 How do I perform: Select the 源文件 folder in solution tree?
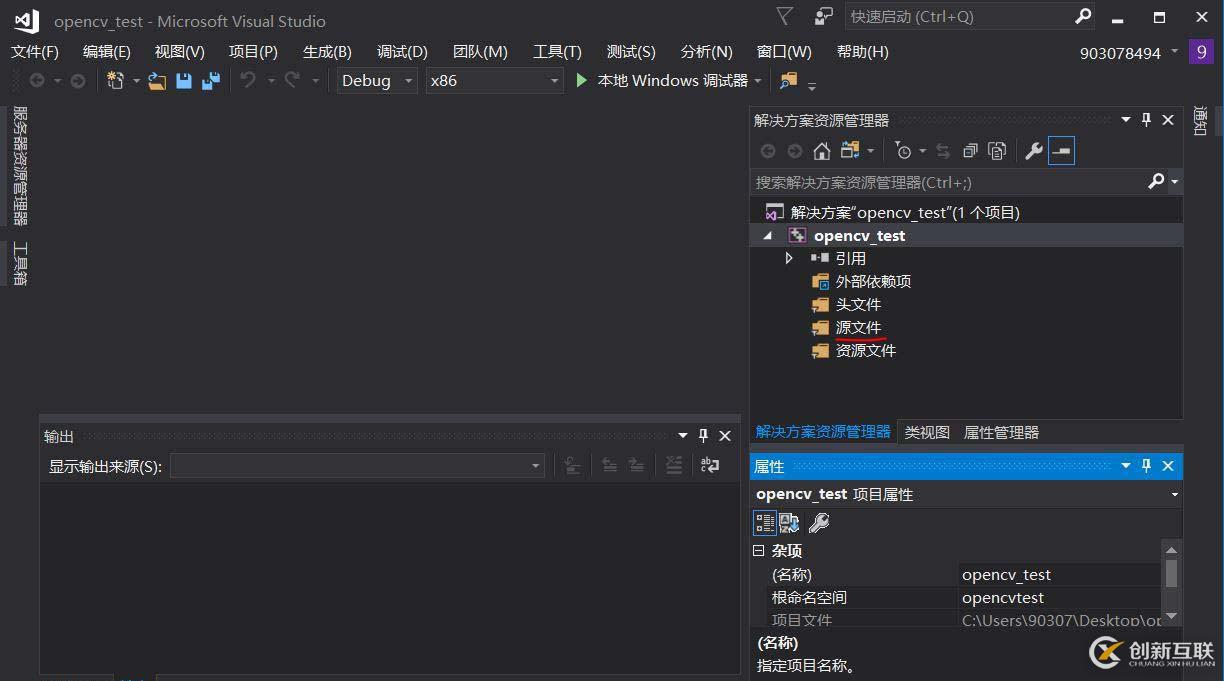point(858,327)
